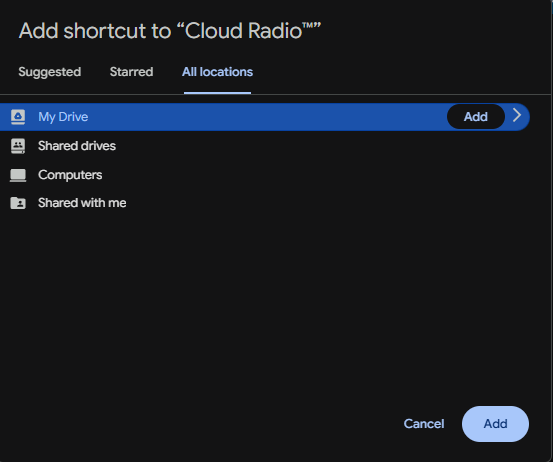Click the Shared drives icon

[18, 146]
